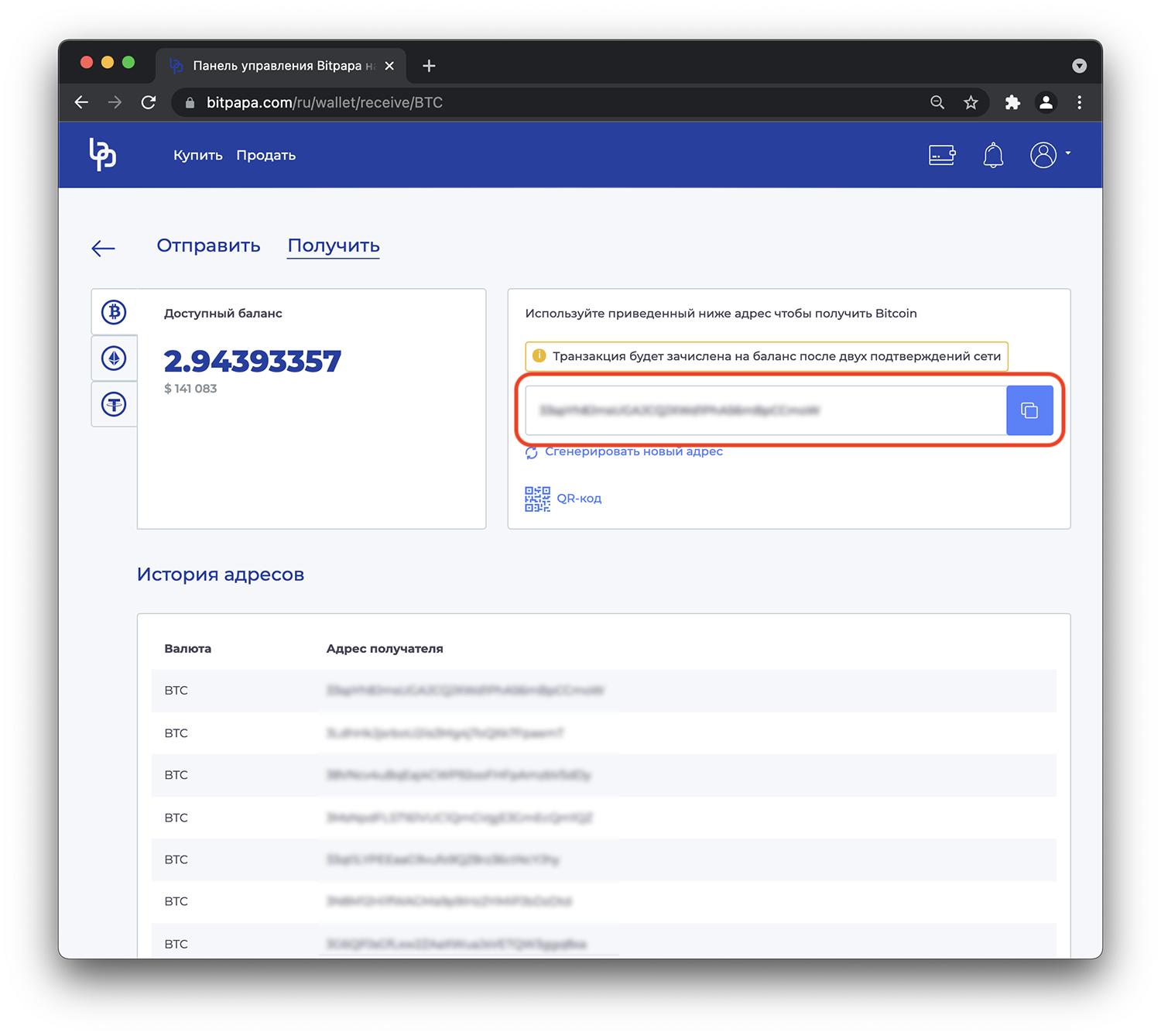Close the Bitpapa browser tab
The height and width of the screenshot is (1036, 1161).
pyautogui.click(x=389, y=66)
